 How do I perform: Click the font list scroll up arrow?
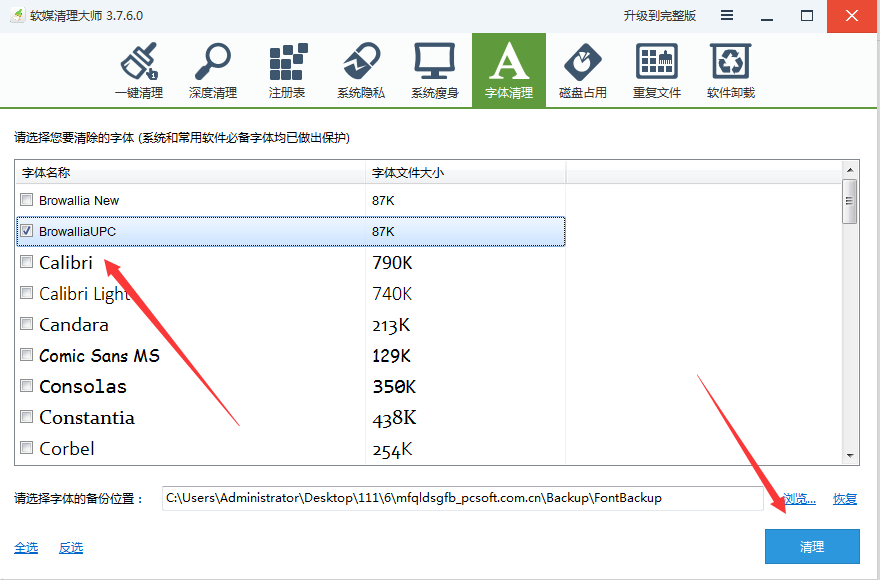coord(850,170)
